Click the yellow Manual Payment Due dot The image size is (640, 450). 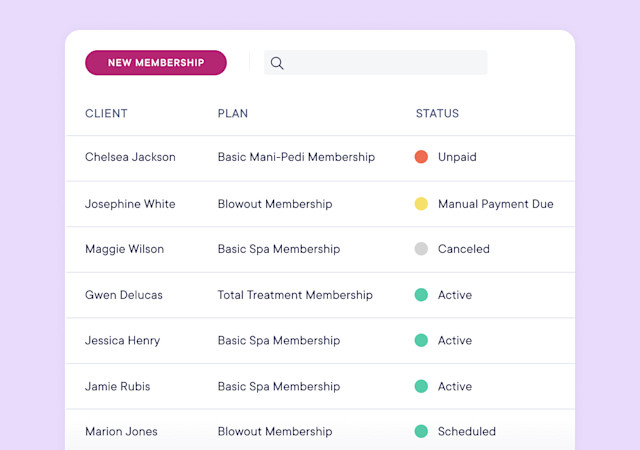(421, 204)
